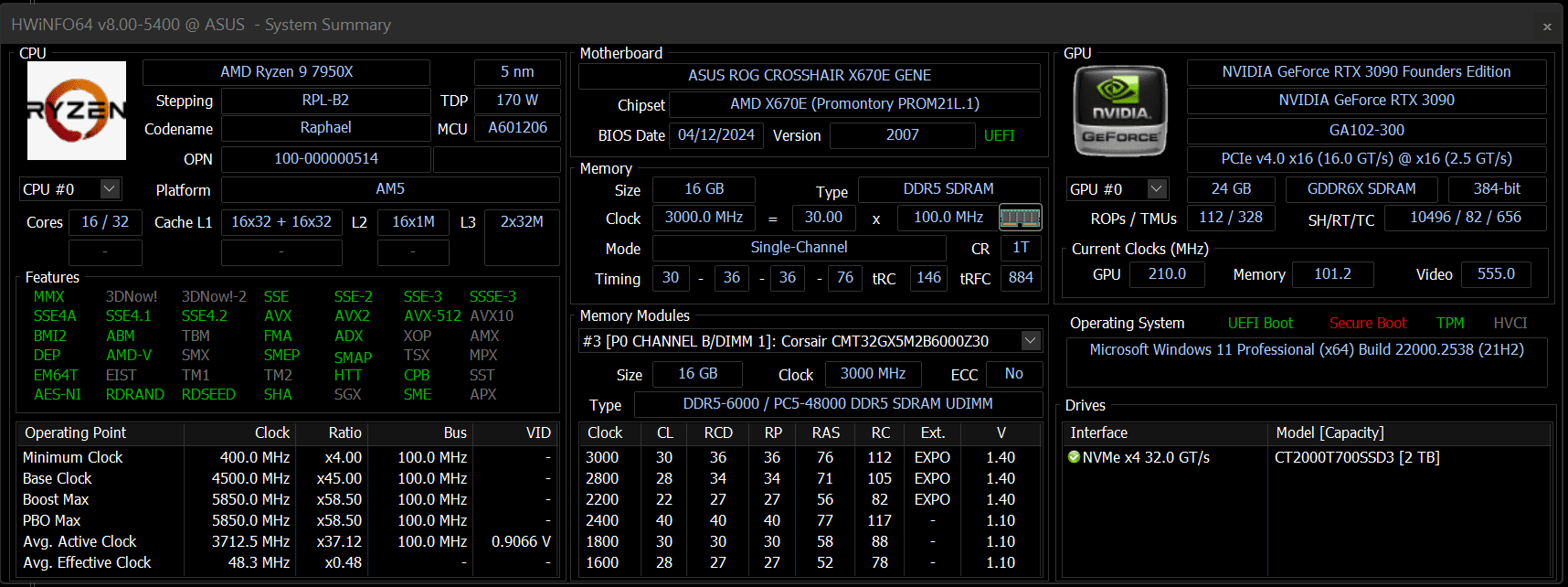Select the Boost Max operating point row
Screen dimensions: 1568x587
pos(287,499)
